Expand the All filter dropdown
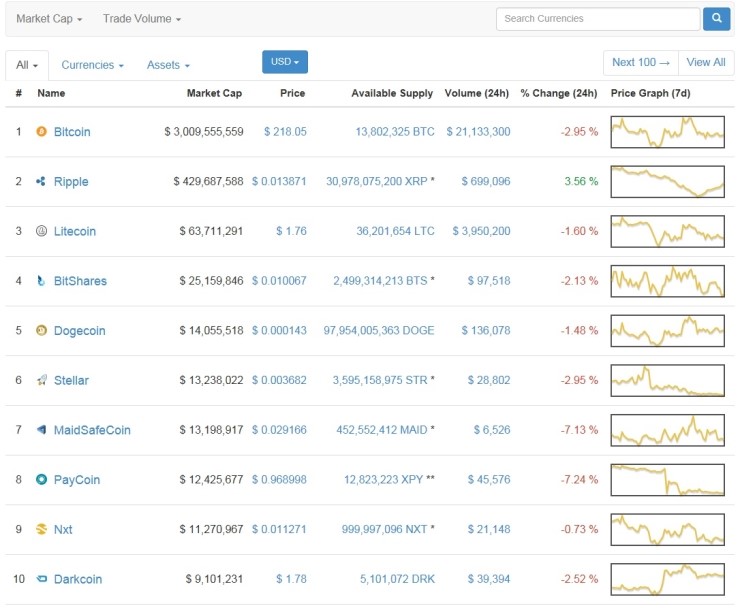The width and height of the screenshot is (740, 608). (27, 65)
